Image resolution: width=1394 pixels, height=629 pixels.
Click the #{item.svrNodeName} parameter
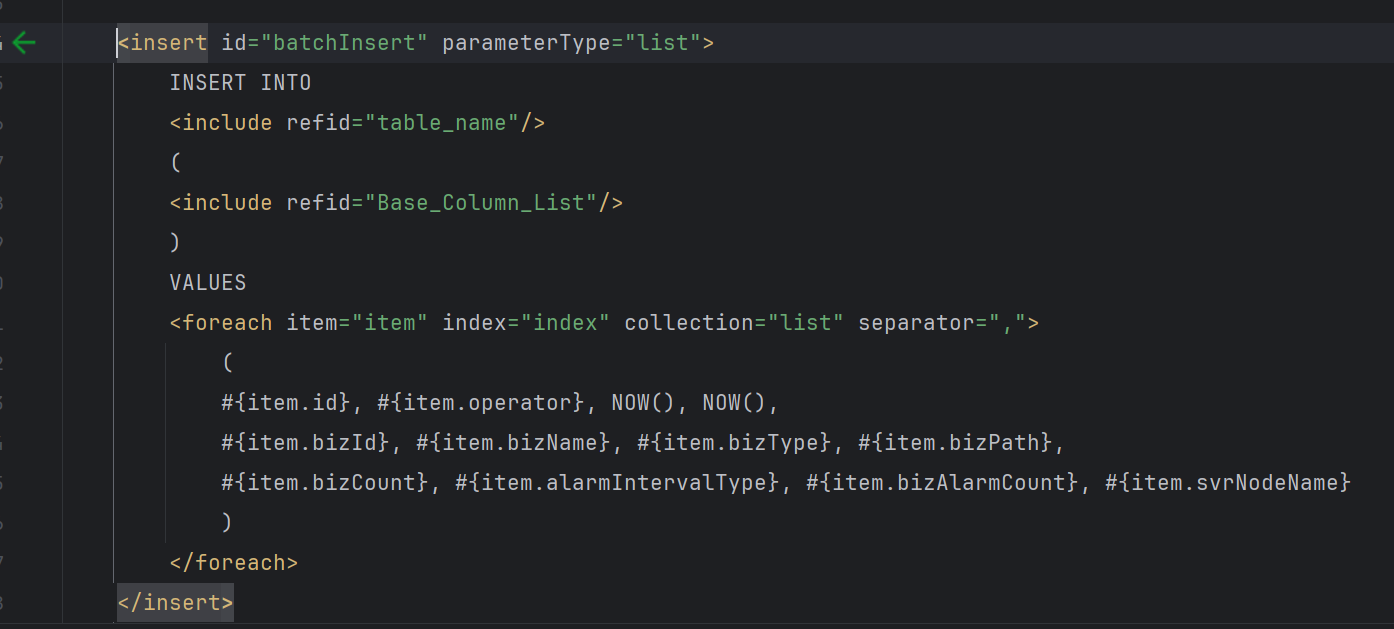coord(1228,483)
